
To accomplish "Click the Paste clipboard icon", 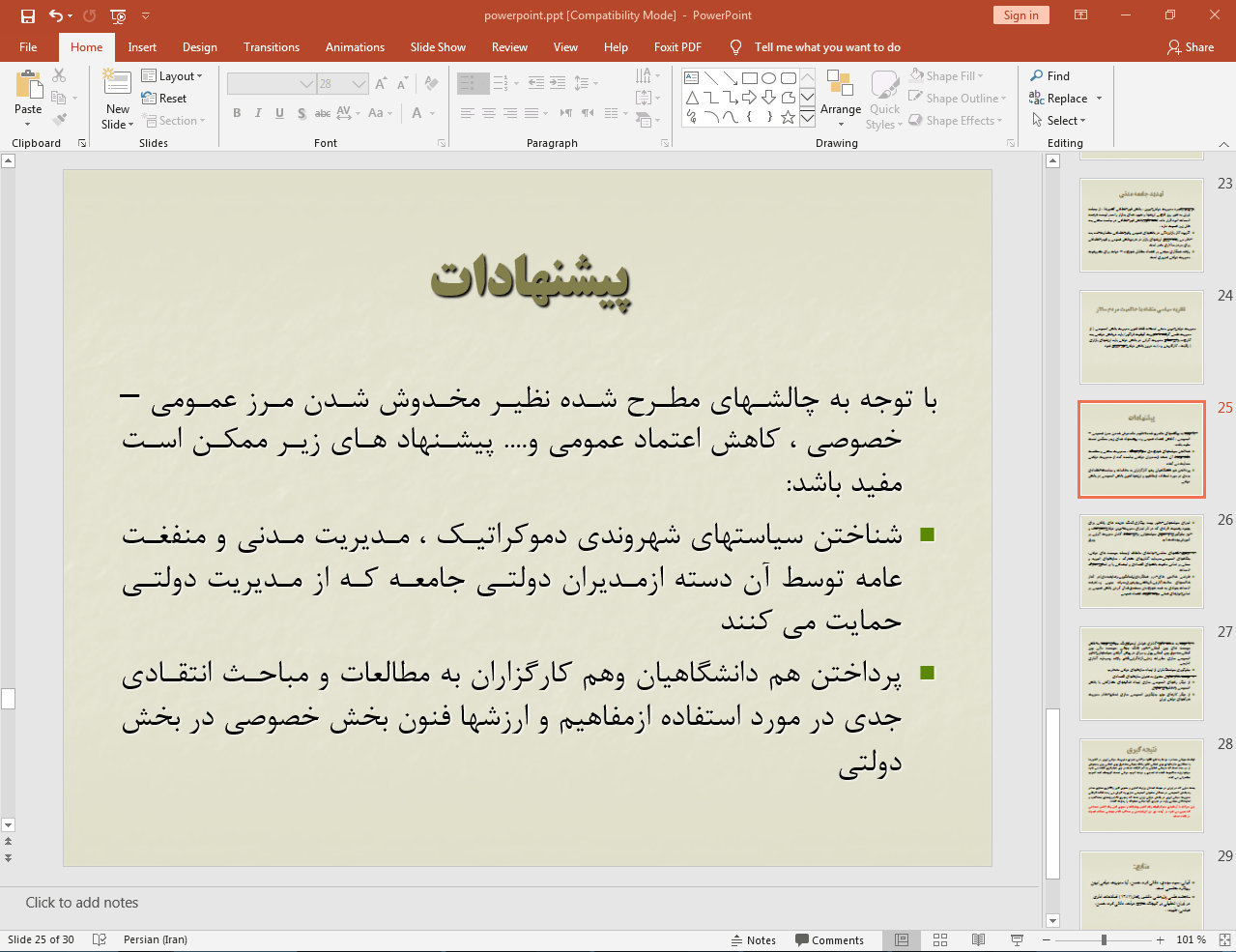I will 28,86.
